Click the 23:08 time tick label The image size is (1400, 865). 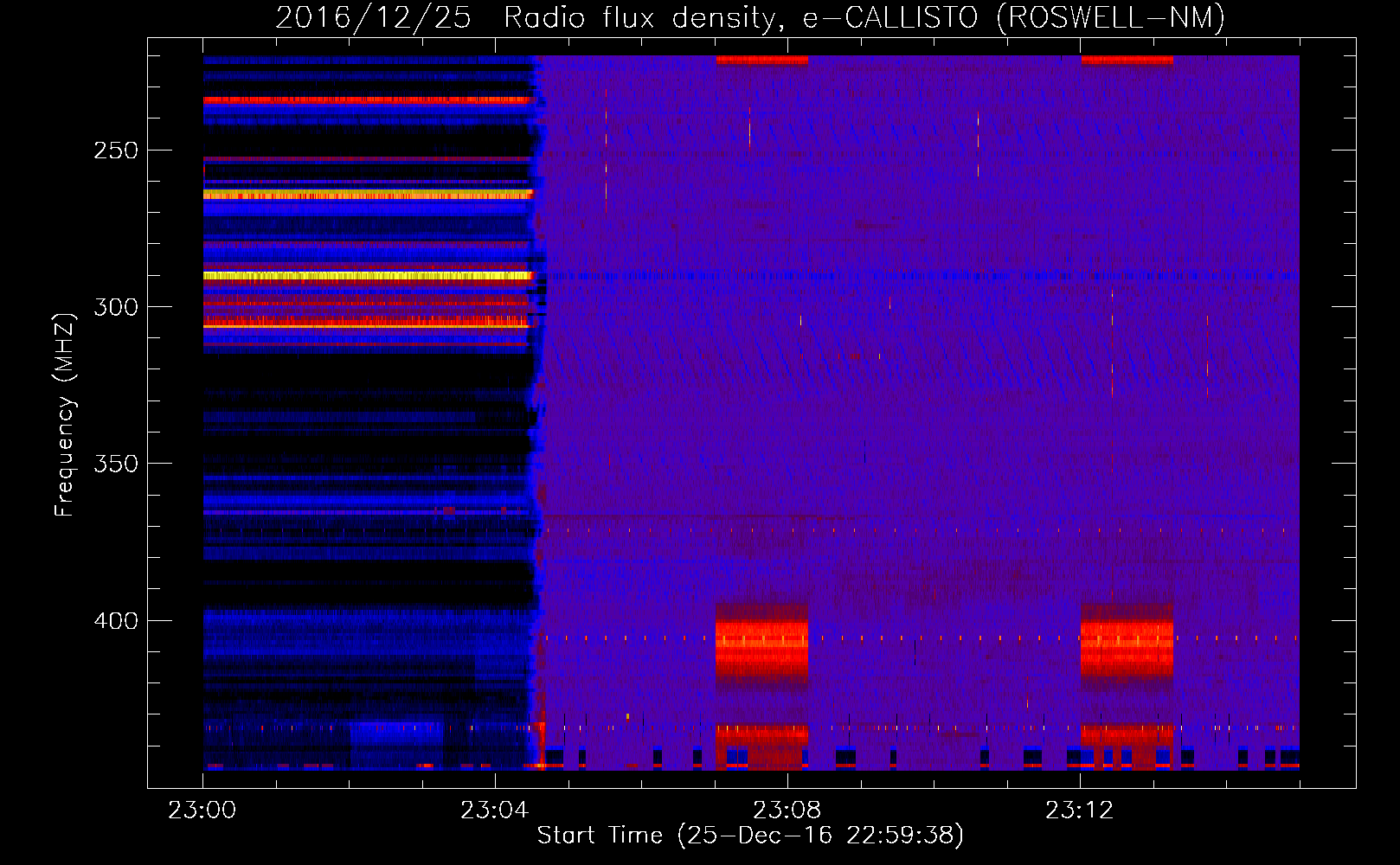[787, 811]
